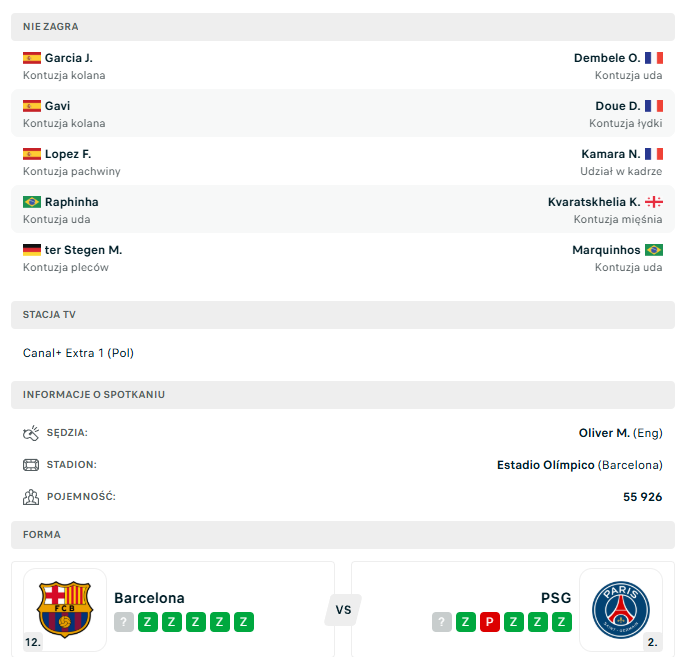Screen dimensions: 680x657
Task: Click the PSG team name in form section
Action: pyautogui.click(x=556, y=598)
